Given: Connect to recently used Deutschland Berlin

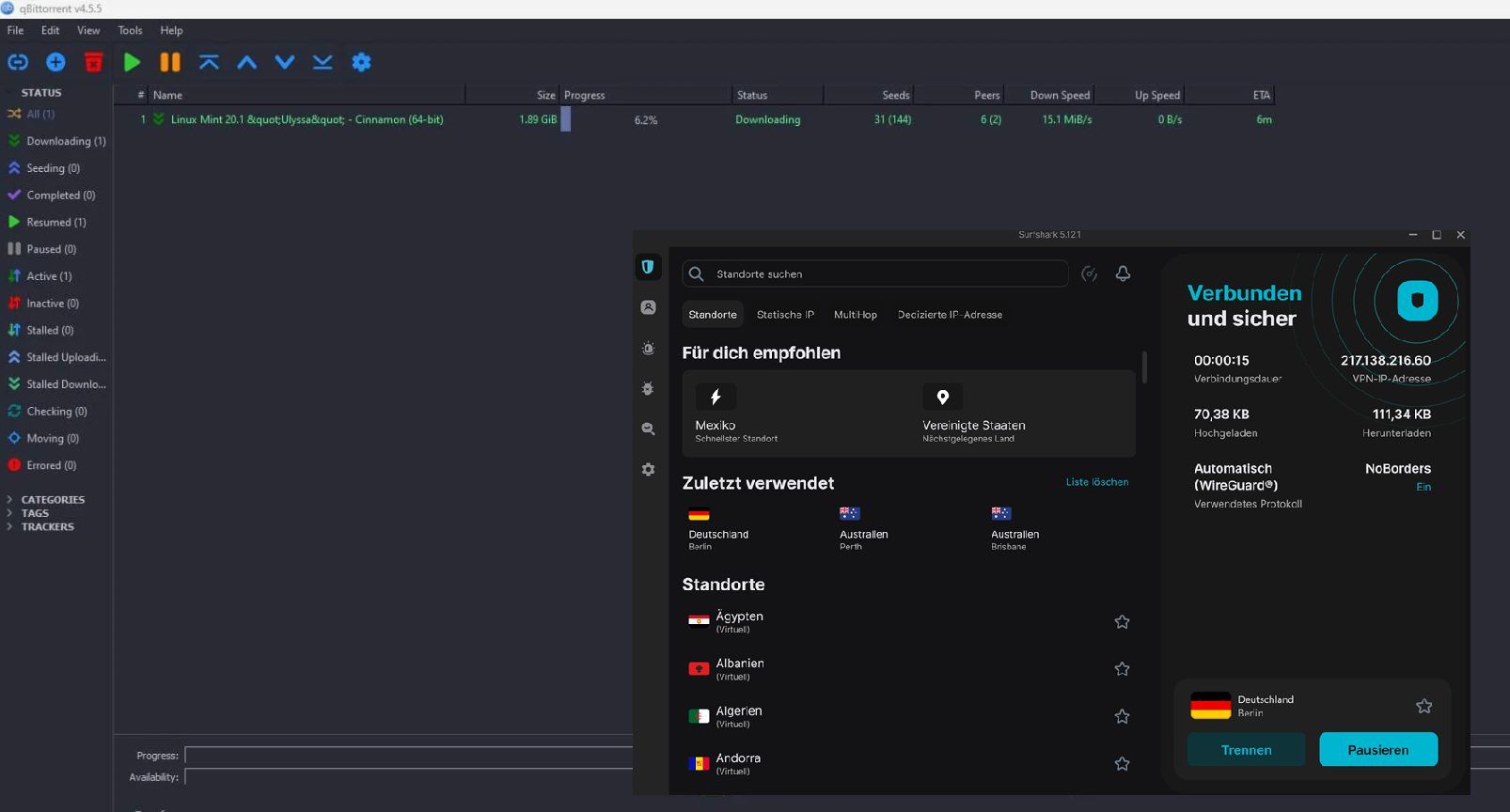Looking at the screenshot, I should [x=718, y=528].
